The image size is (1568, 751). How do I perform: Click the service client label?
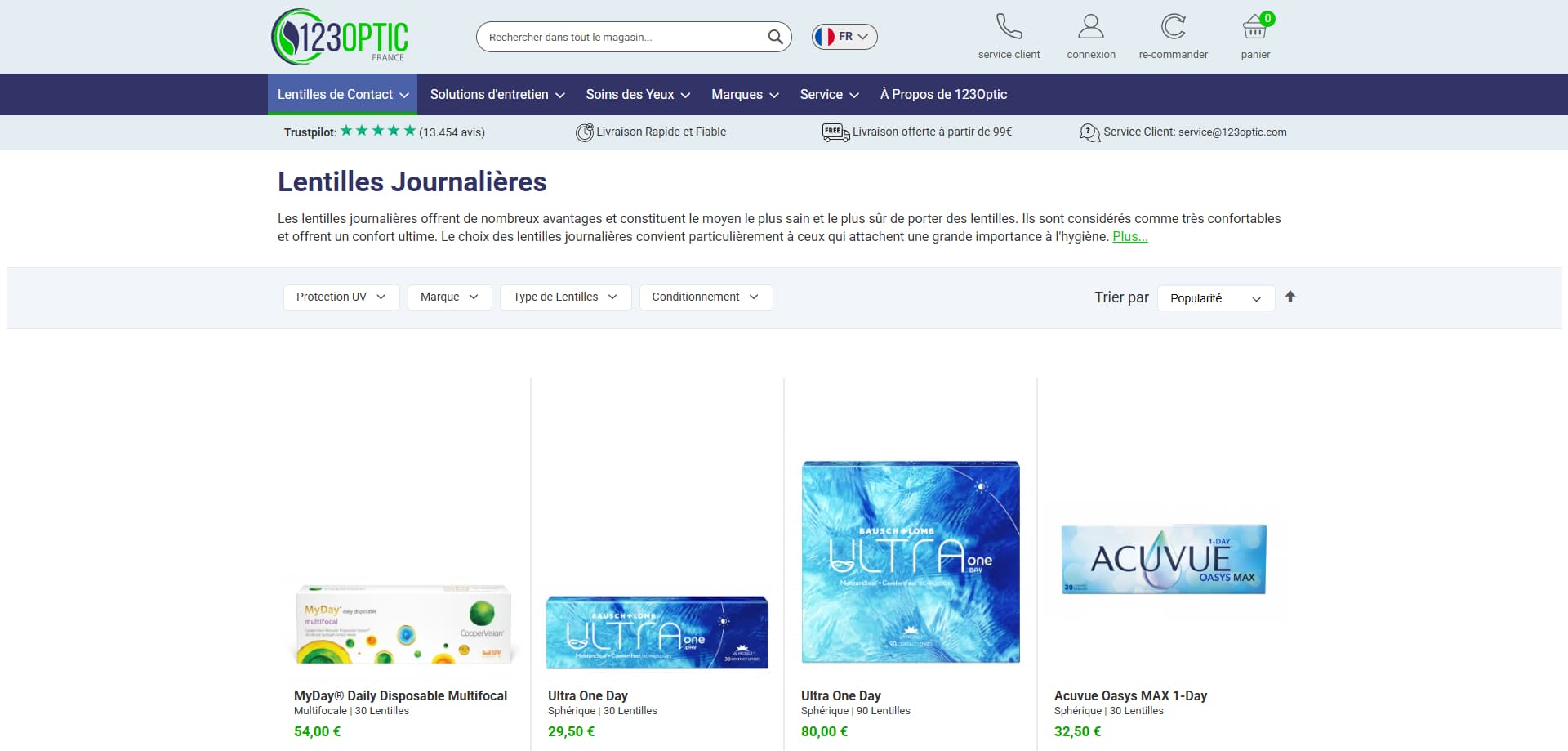[x=1009, y=55]
